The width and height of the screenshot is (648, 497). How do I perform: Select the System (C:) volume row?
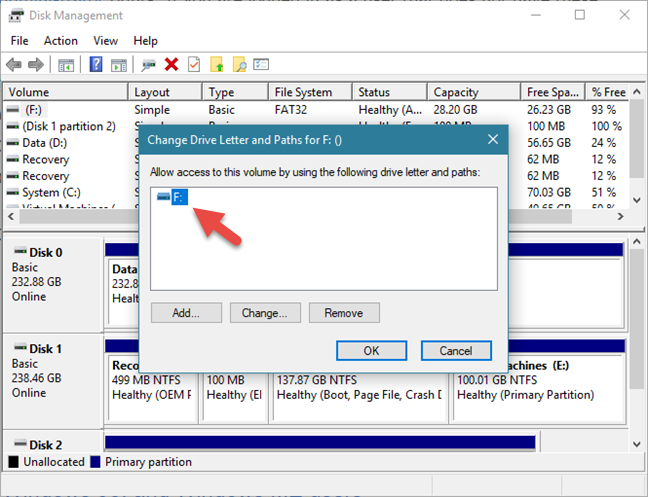(x=316, y=193)
